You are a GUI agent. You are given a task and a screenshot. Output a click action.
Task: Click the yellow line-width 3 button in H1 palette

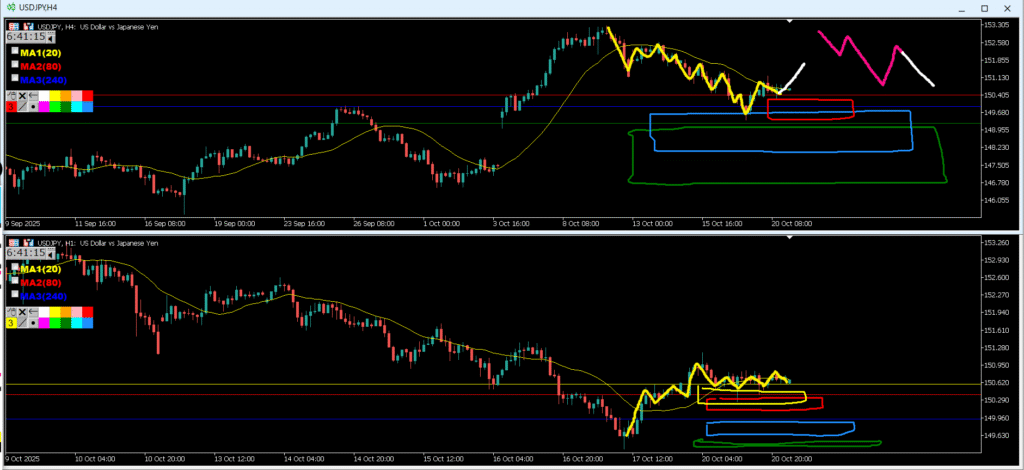(11, 323)
